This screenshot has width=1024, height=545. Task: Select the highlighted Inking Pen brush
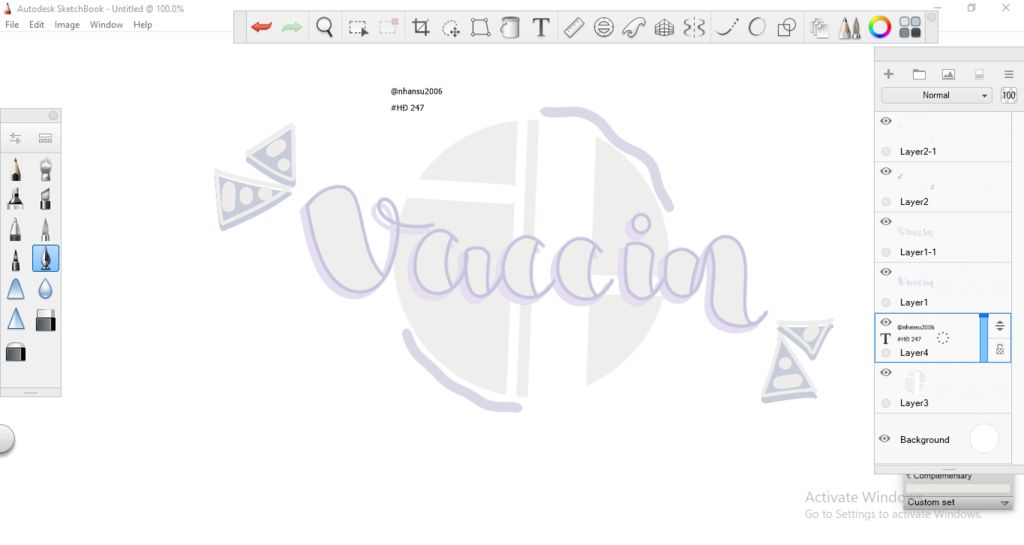click(x=45, y=258)
